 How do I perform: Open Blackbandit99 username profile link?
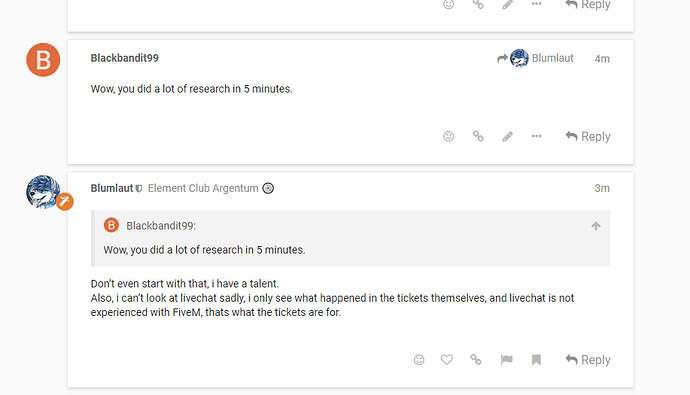click(125, 58)
